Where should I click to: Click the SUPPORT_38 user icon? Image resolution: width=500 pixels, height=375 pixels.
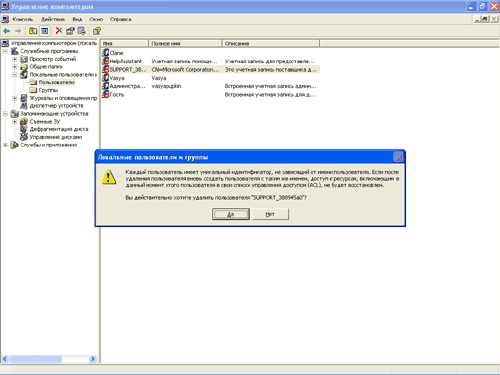106,69
